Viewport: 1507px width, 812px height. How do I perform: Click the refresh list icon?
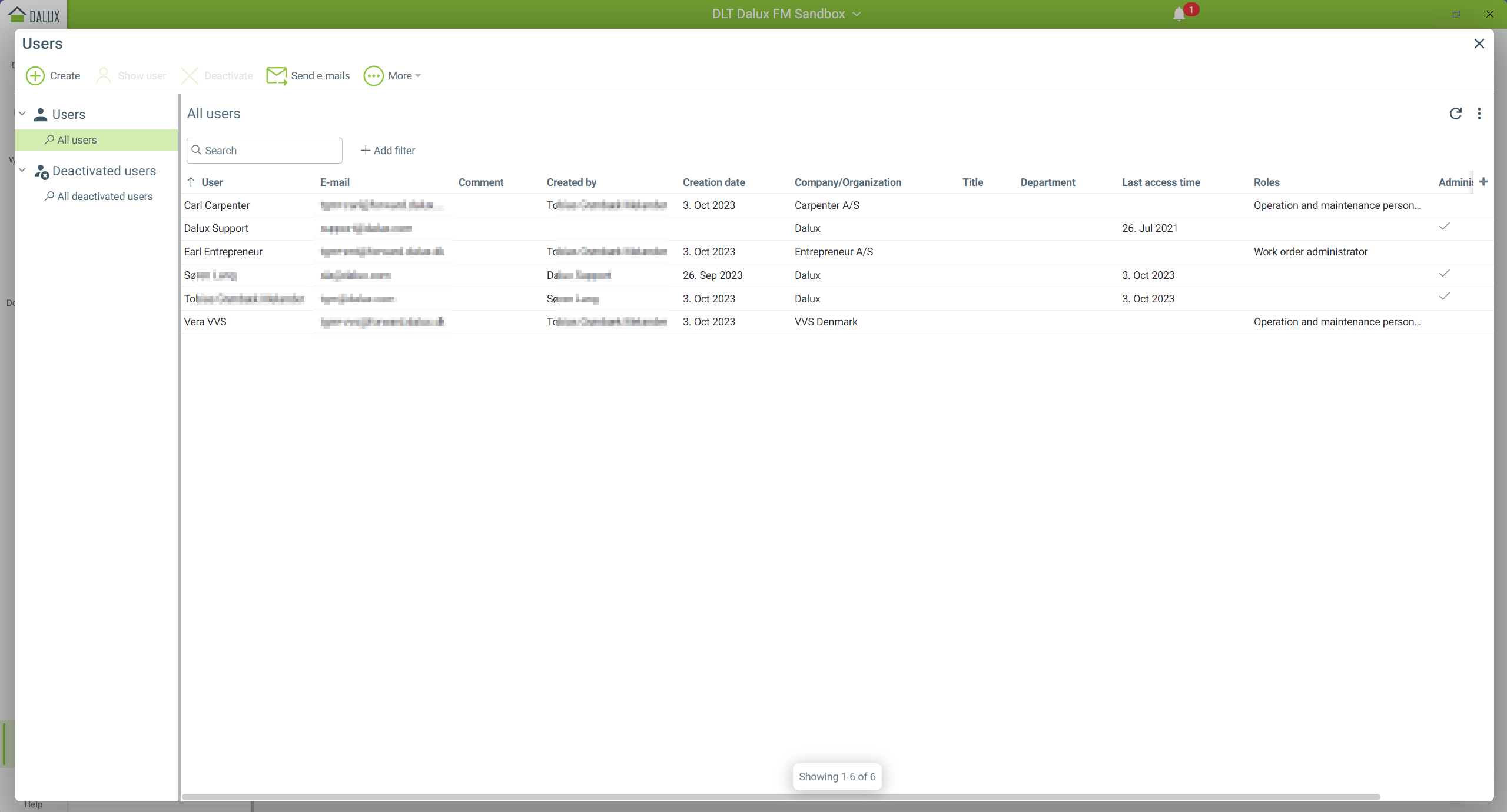coord(1455,114)
